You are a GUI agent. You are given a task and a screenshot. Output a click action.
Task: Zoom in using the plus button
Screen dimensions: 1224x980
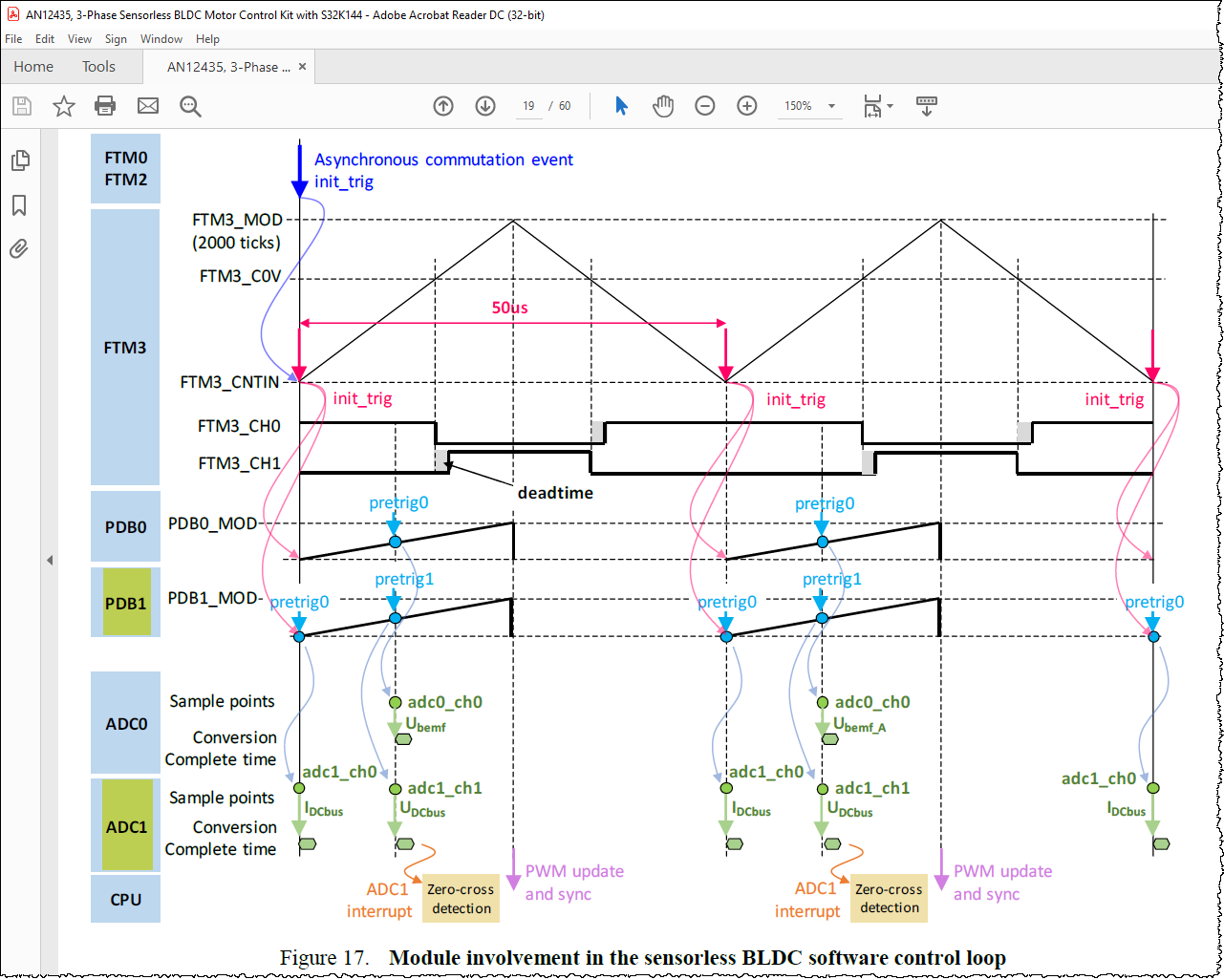tap(746, 106)
